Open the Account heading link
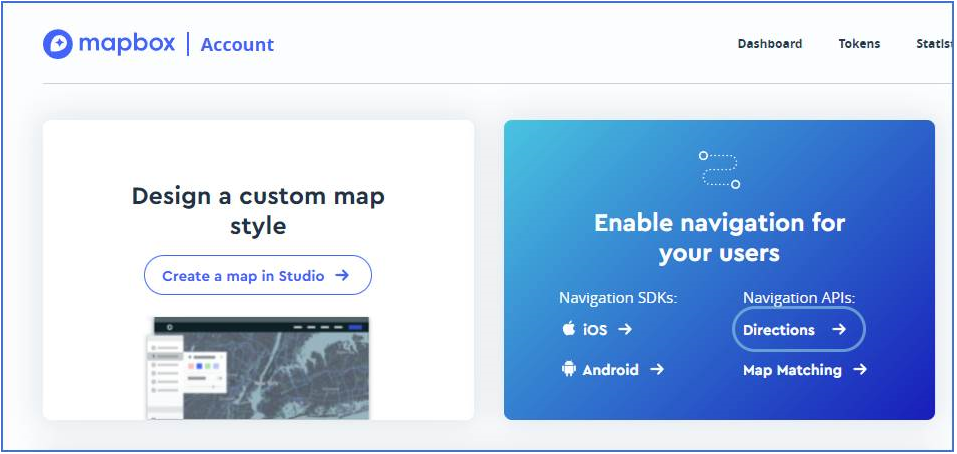The width and height of the screenshot is (957, 454). click(237, 45)
